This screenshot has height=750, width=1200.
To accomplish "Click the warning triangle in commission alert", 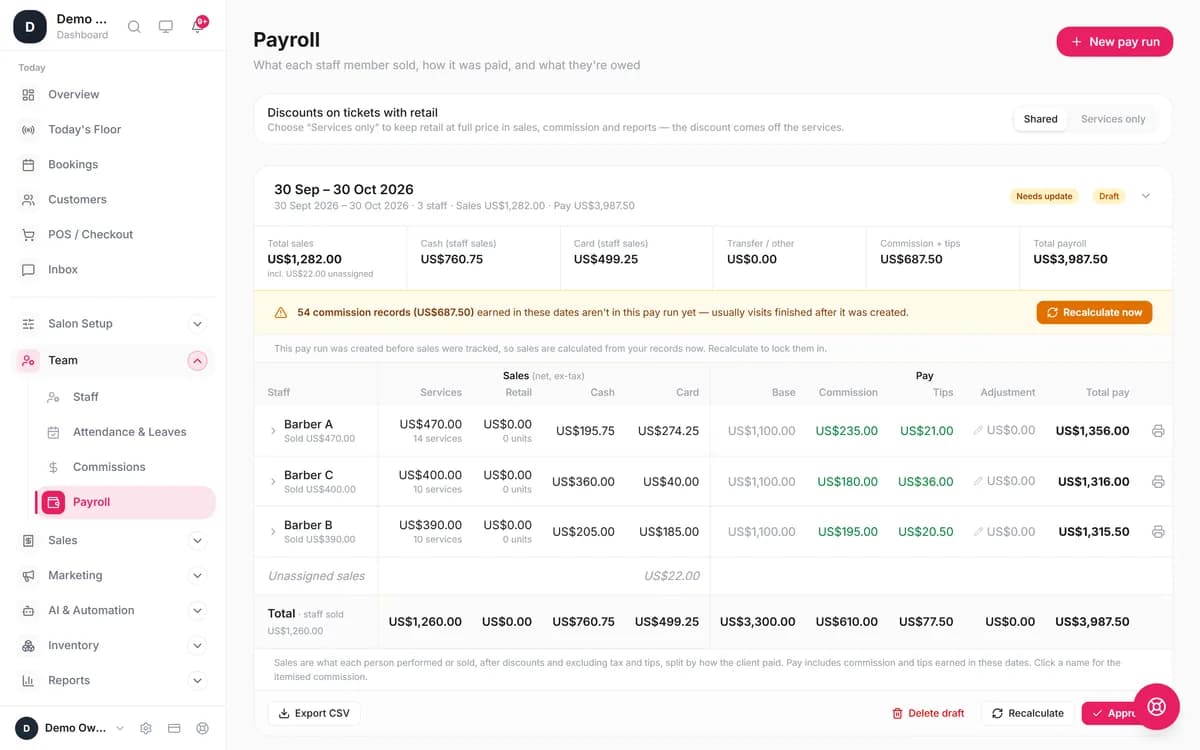I will click(x=281, y=313).
